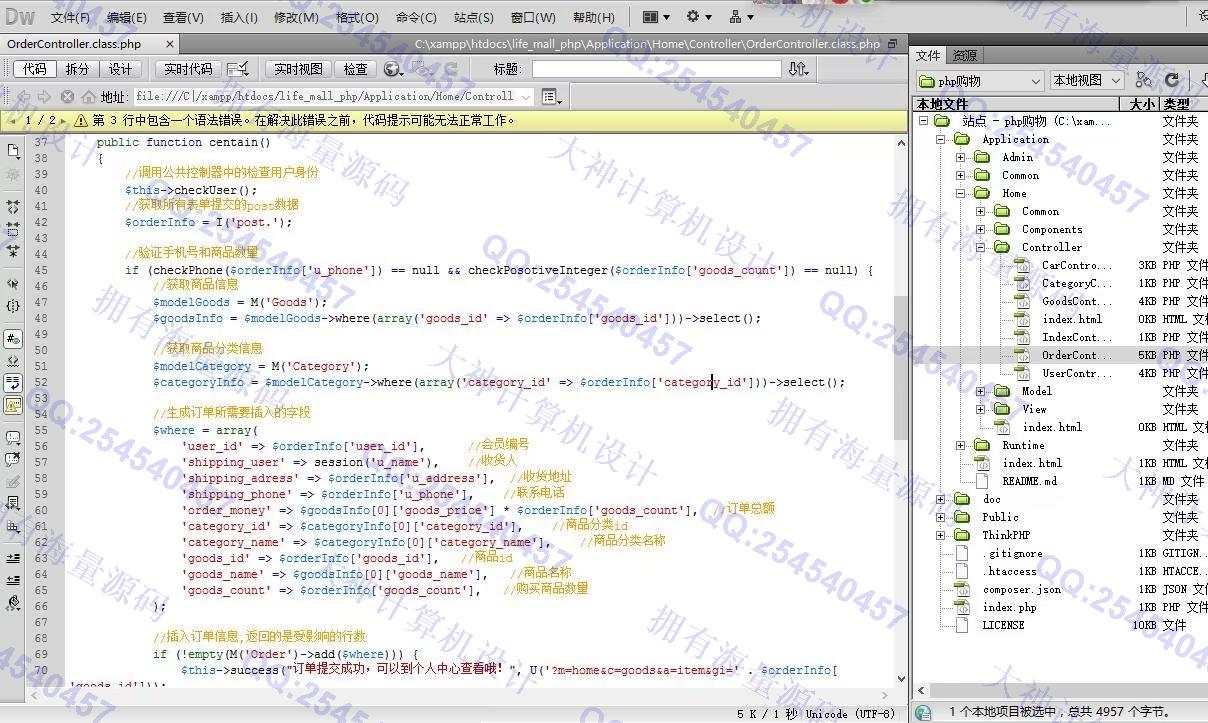
Task: Expand the Runtime folder
Action: pyautogui.click(x=960, y=445)
